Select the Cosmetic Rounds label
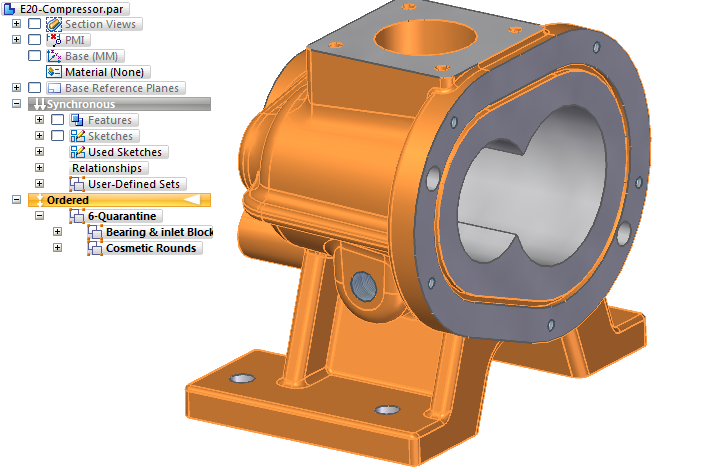711x472 pixels. click(x=151, y=248)
